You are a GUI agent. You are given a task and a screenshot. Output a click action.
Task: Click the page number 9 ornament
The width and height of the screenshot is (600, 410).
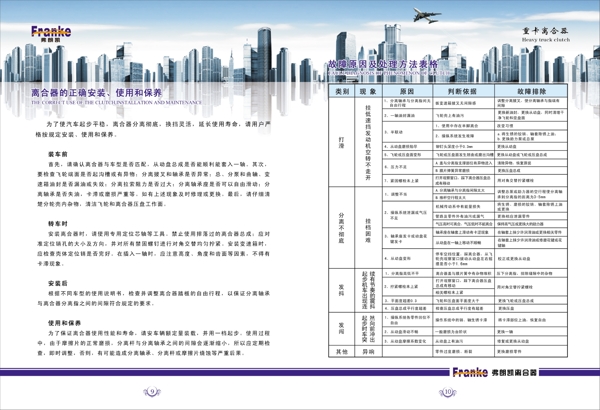click(x=152, y=392)
